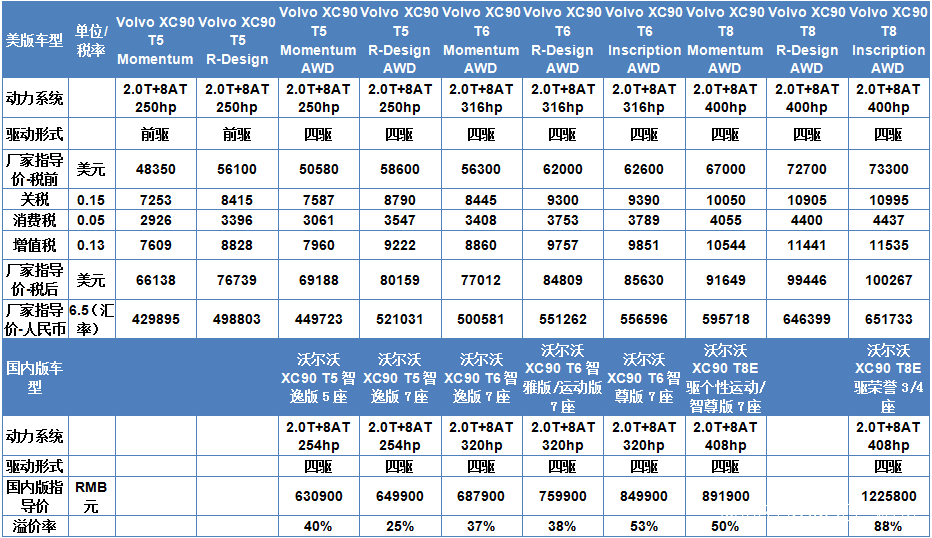Click the 38% markup rate cell
Image resolution: width=932 pixels, height=538 pixels.
point(562,527)
